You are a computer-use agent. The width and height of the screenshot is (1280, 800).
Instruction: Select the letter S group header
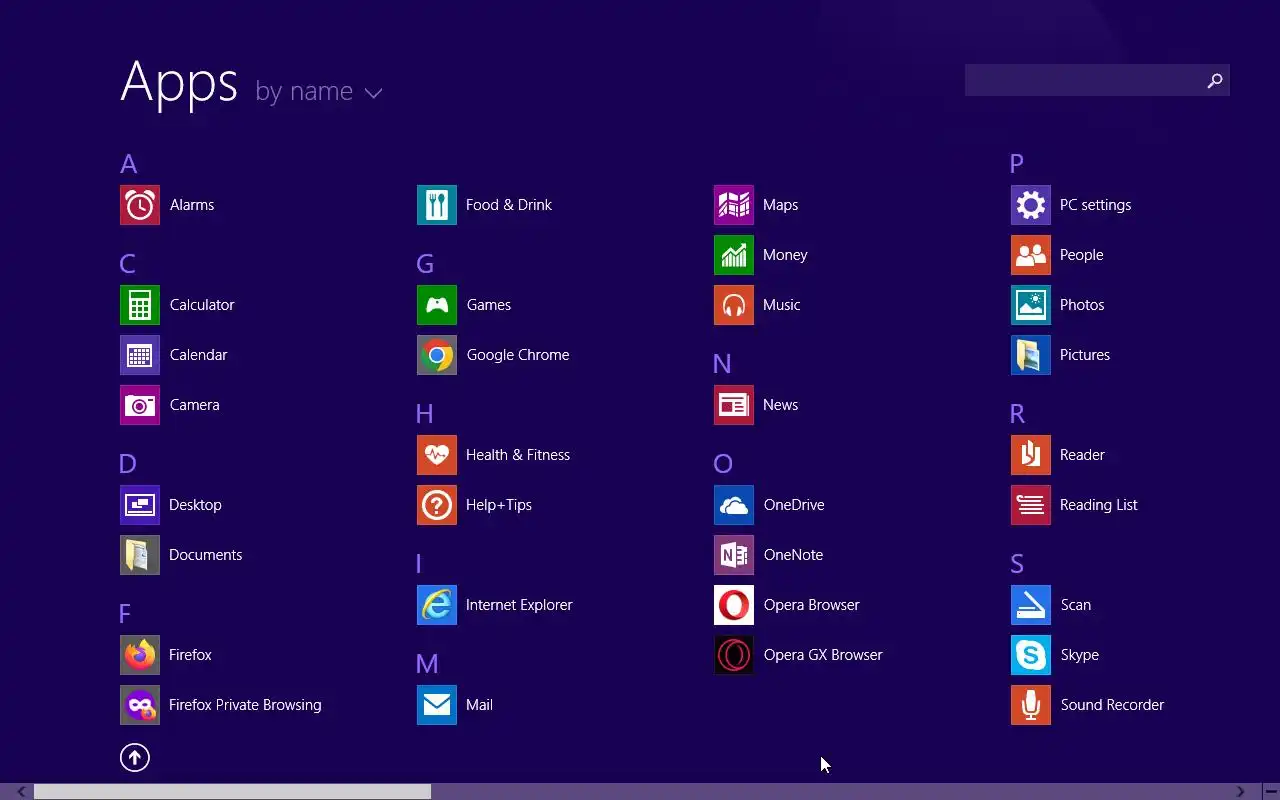(x=1017, y=564)
